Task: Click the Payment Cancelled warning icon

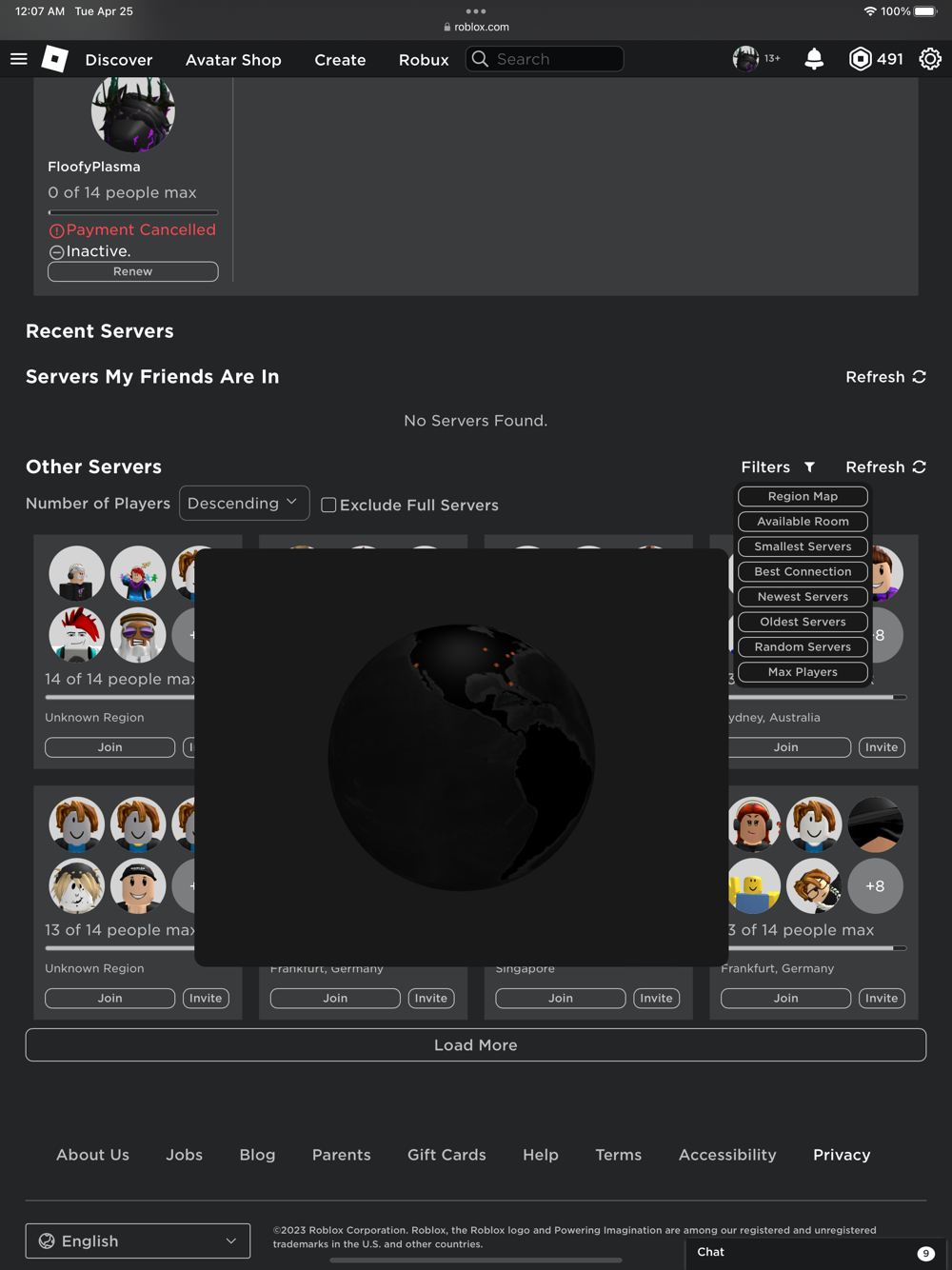Action: click(x=56, y=230)
